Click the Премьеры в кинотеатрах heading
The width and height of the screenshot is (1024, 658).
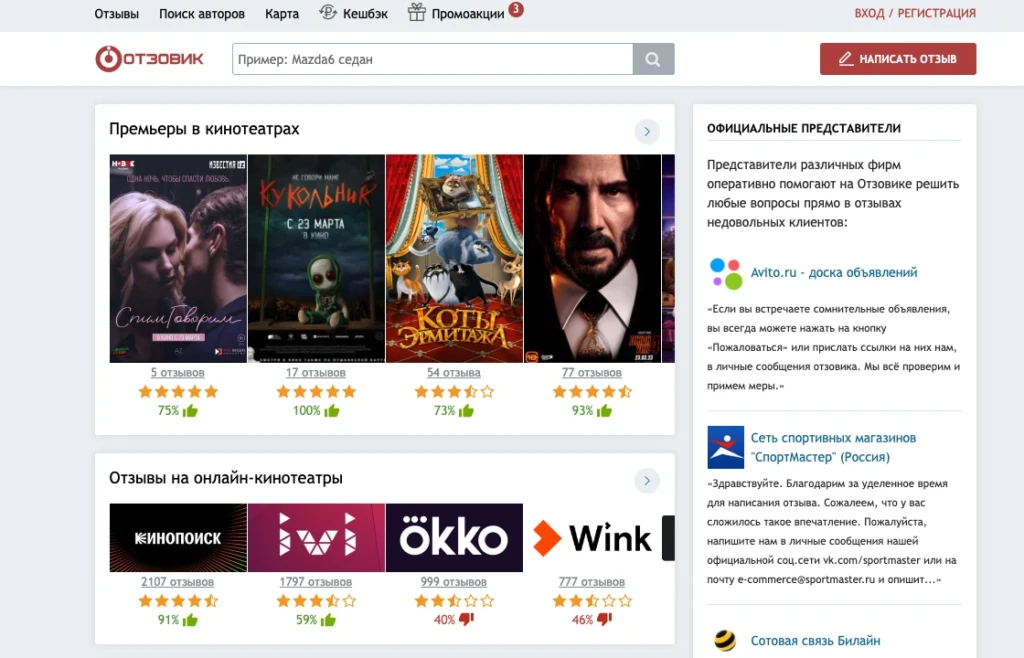[204, 129]
